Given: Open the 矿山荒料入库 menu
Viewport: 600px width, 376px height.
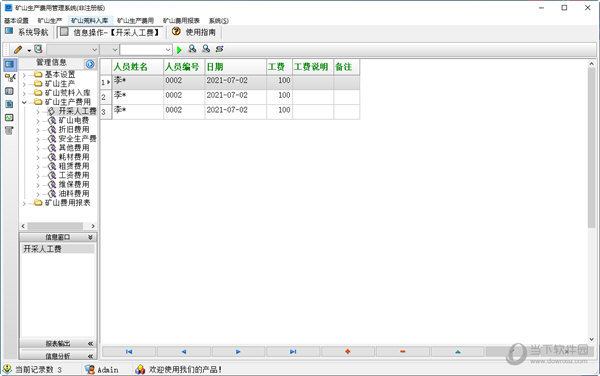Looking at the screenshot, I should point(90,21).
